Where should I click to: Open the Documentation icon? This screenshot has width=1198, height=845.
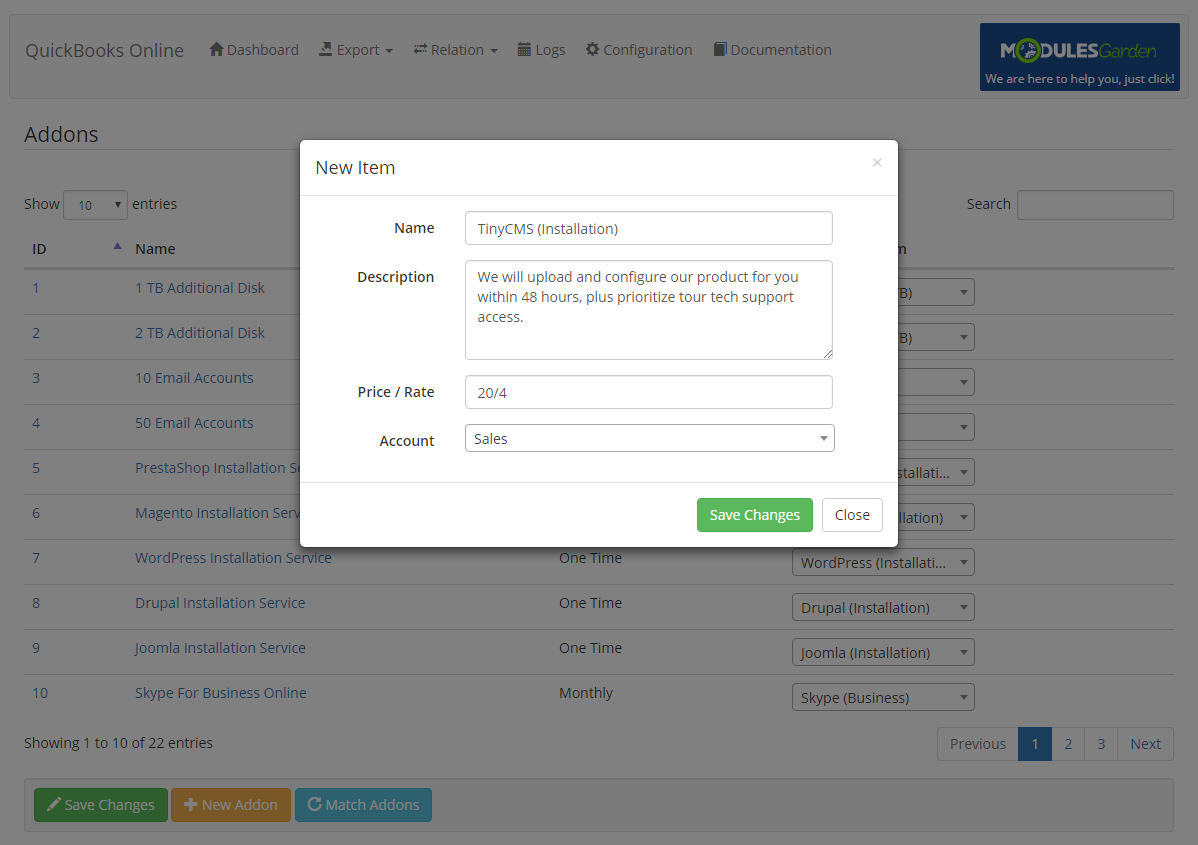pyautogui.click(x=719, y=49)
